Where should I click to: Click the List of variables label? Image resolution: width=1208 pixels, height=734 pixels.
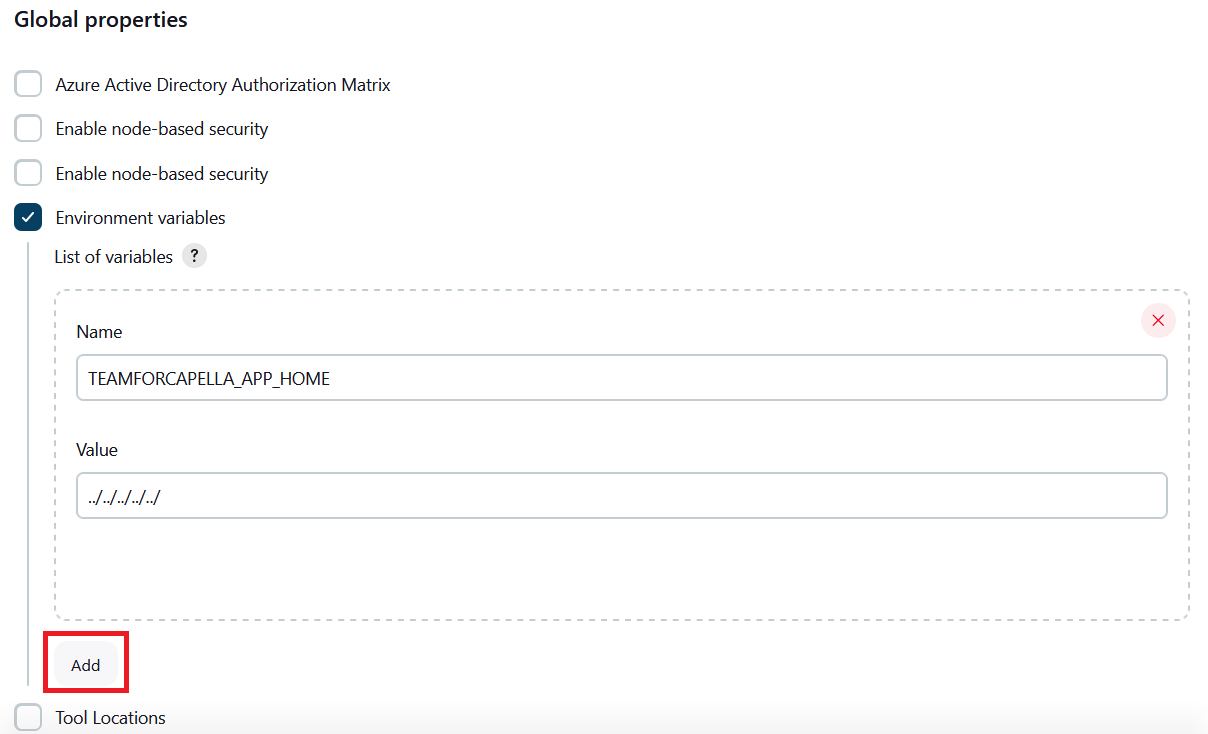(x=113, y=257)
